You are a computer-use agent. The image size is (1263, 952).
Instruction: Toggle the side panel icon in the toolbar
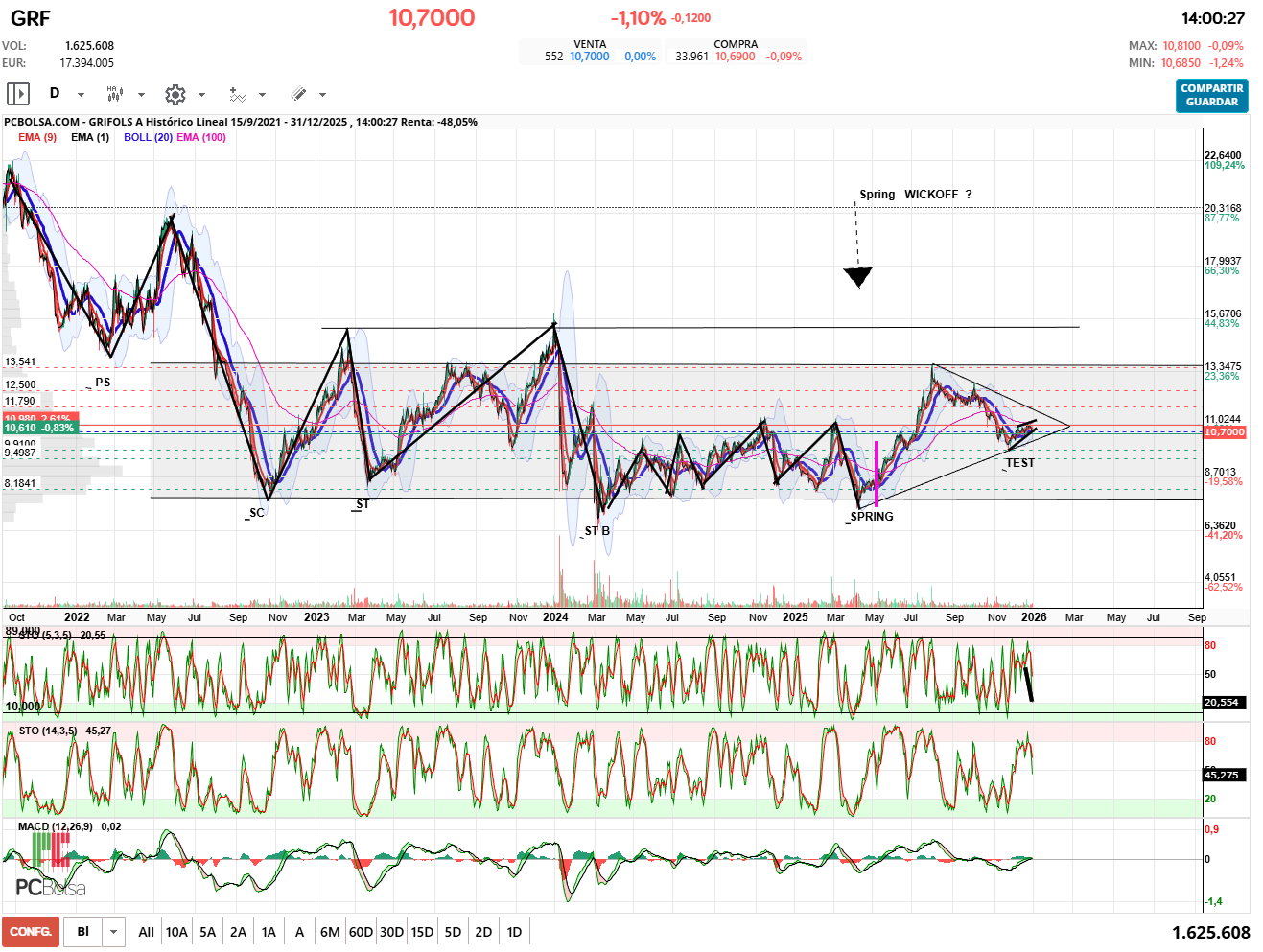(x=18, y=94)
